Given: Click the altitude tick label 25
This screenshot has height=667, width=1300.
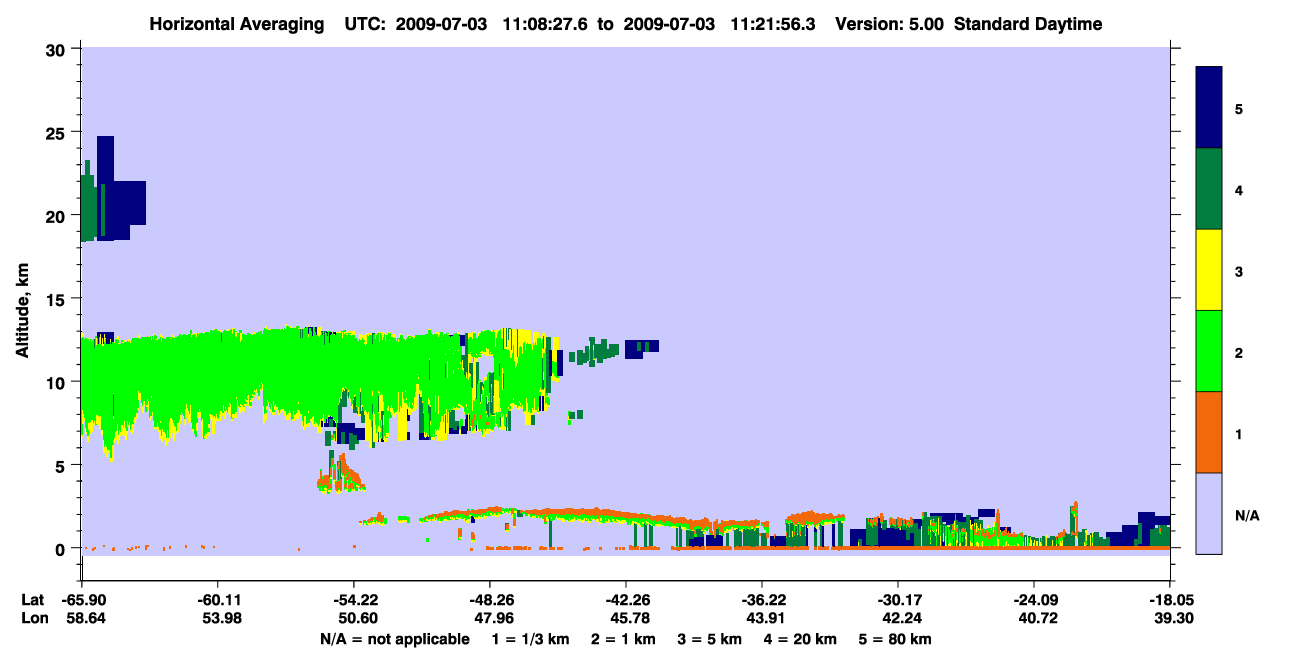Looking at the screenshot, I should pos(58,132).
